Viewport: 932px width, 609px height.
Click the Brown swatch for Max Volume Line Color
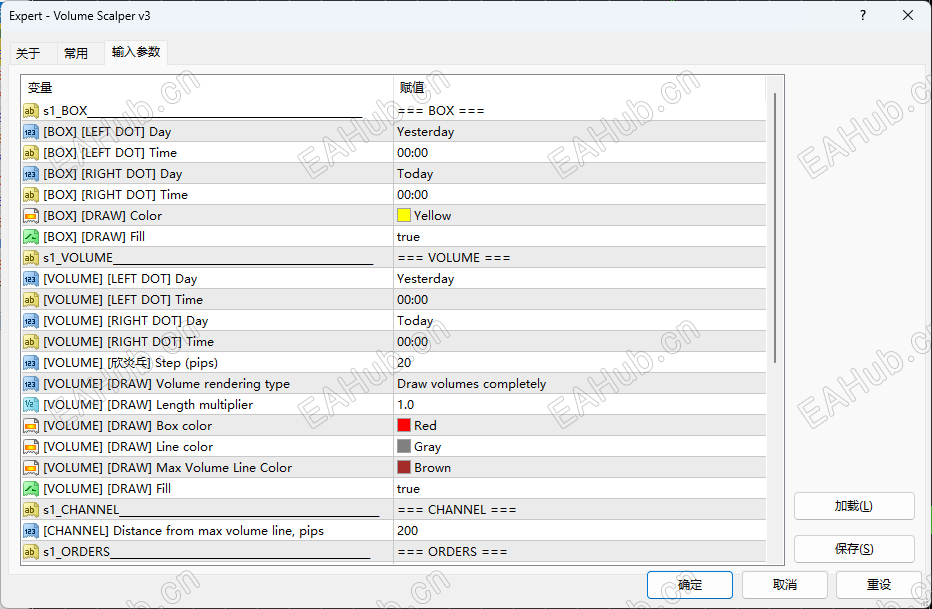(x=404, y=468)
